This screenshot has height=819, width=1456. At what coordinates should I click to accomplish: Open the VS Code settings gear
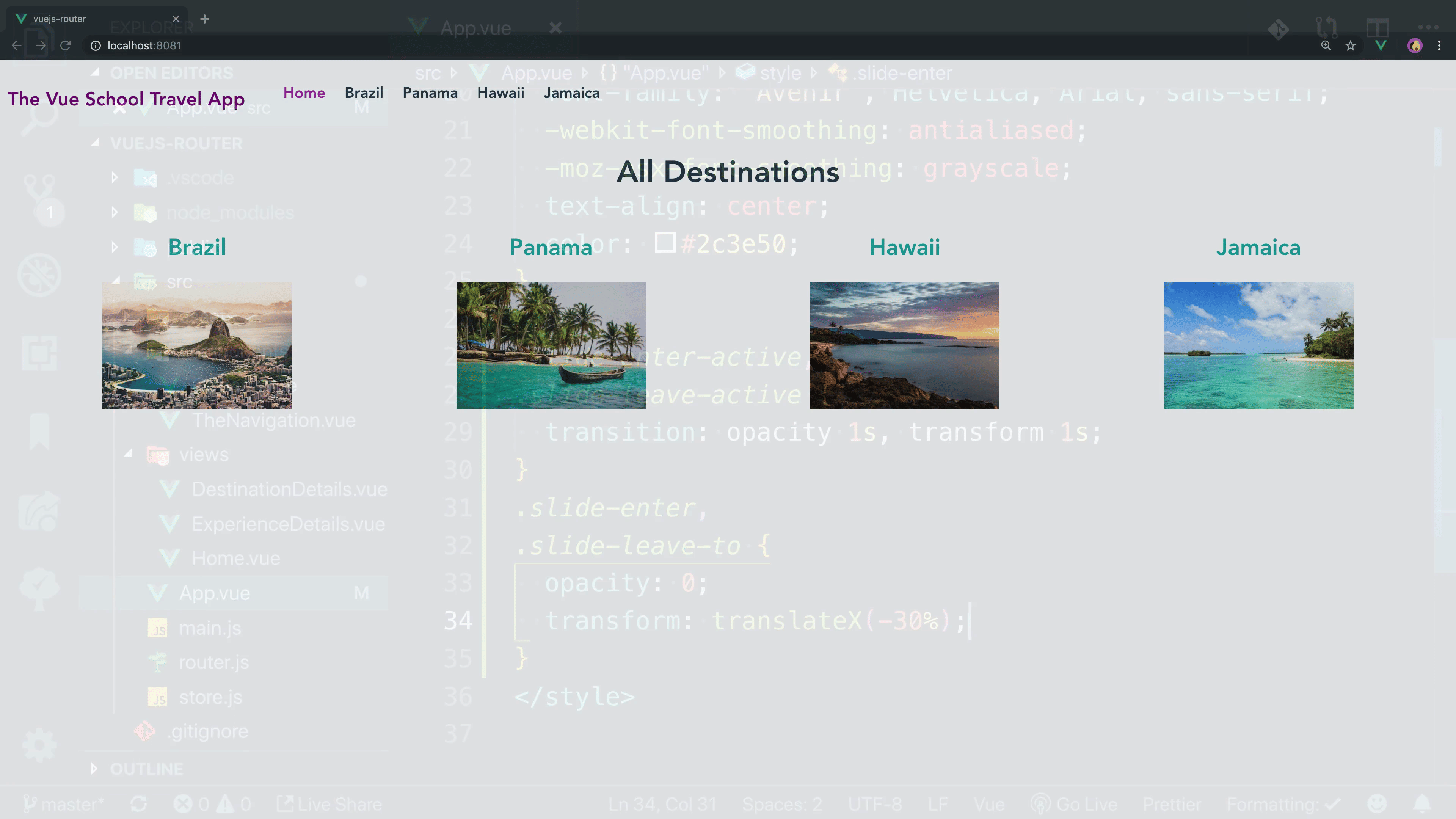coord(39,745)
